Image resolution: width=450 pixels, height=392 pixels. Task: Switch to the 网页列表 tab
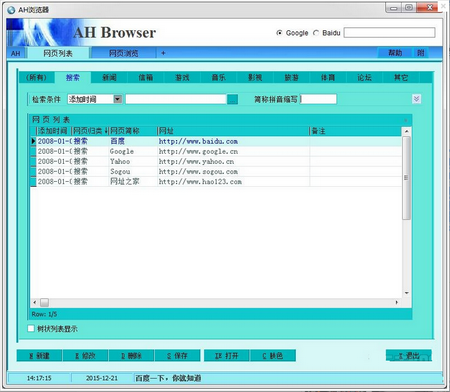point(58,53)
